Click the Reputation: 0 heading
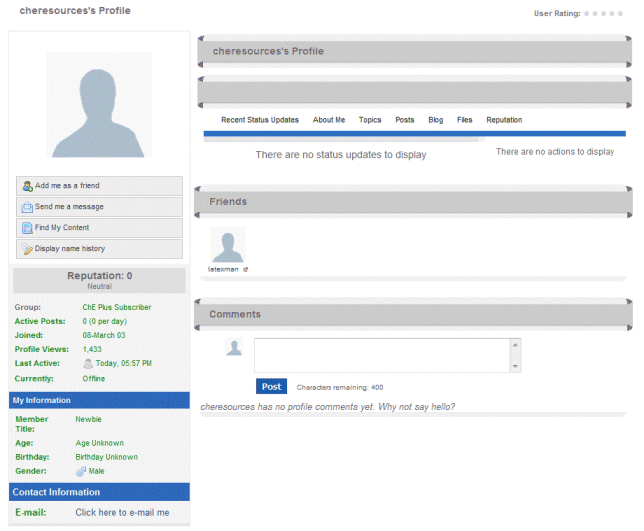Screen dimensions: 644x531 [99, 276]
